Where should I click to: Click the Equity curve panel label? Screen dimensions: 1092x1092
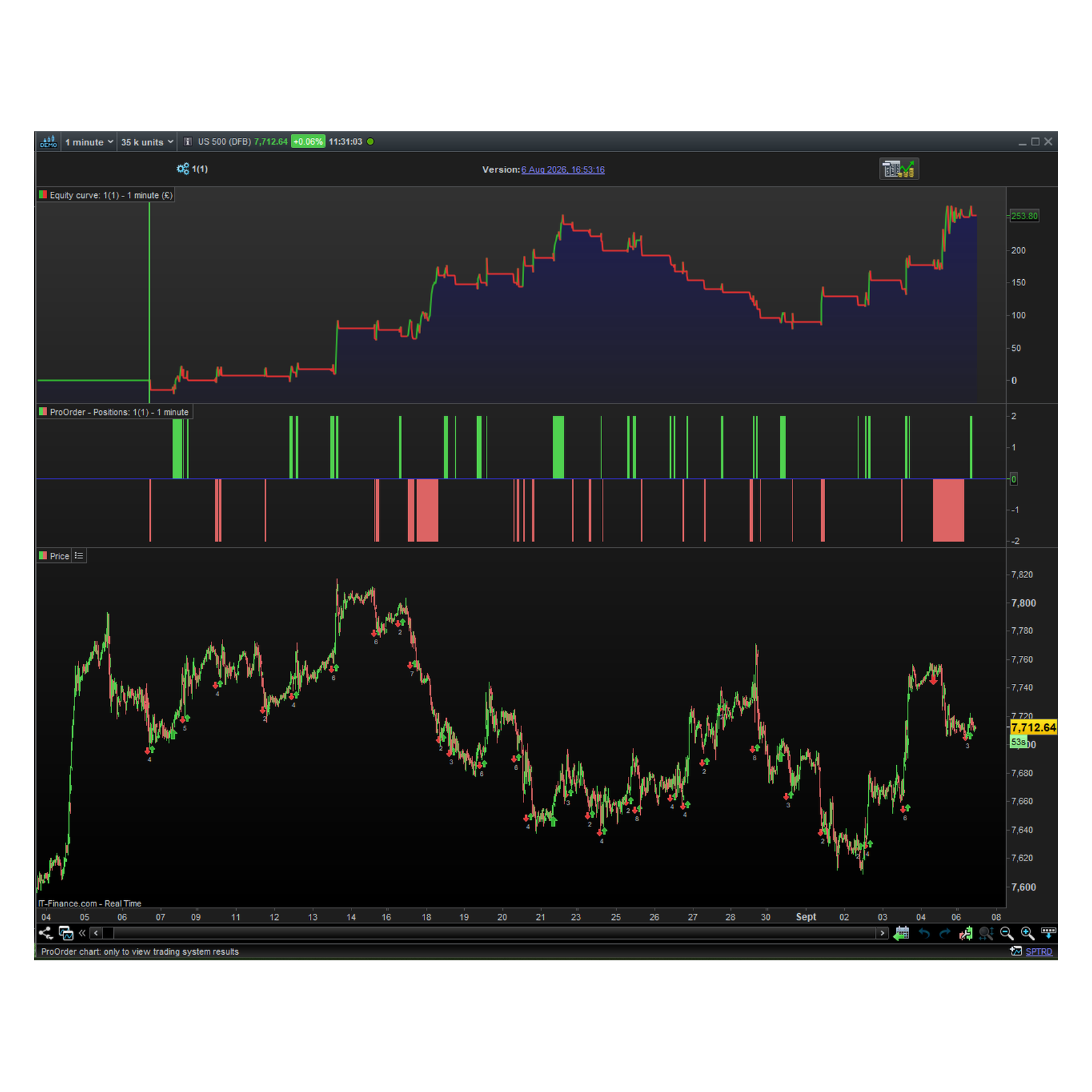tap(106, 195)
